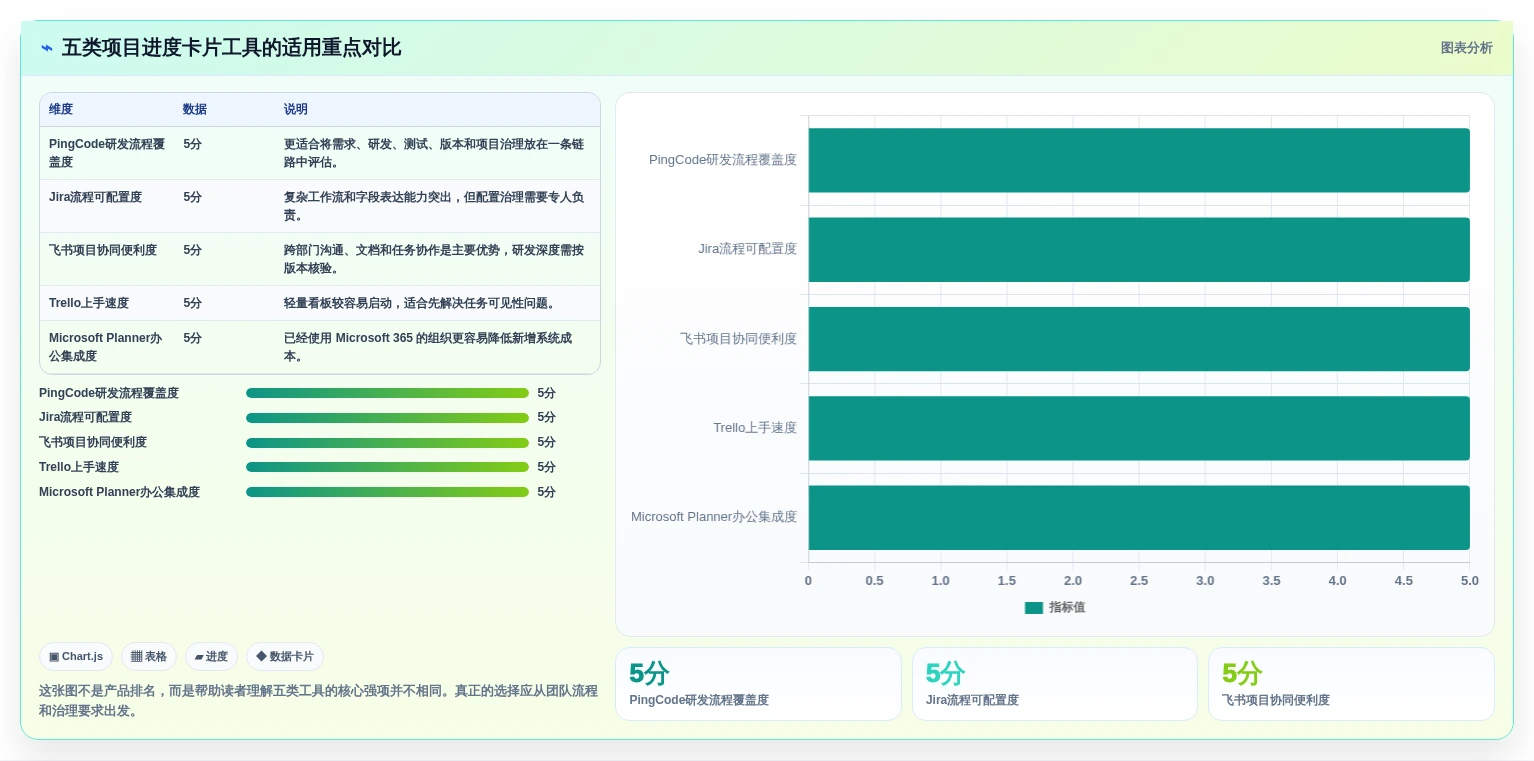Click the Jira流程可配置度 chart bar
Viewport: 1534px width, 761px height.
(1139, 250)
